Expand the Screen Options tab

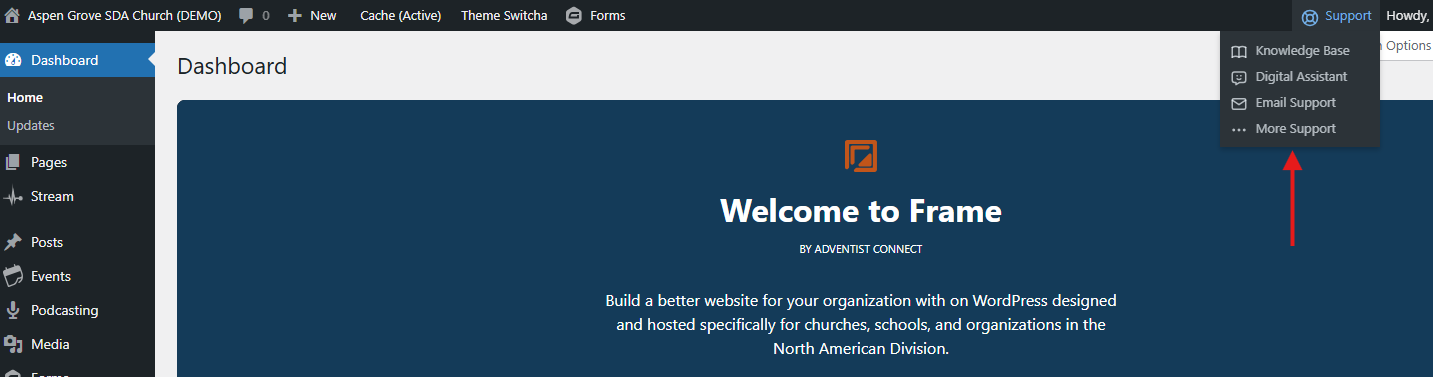coord(1406,45)
